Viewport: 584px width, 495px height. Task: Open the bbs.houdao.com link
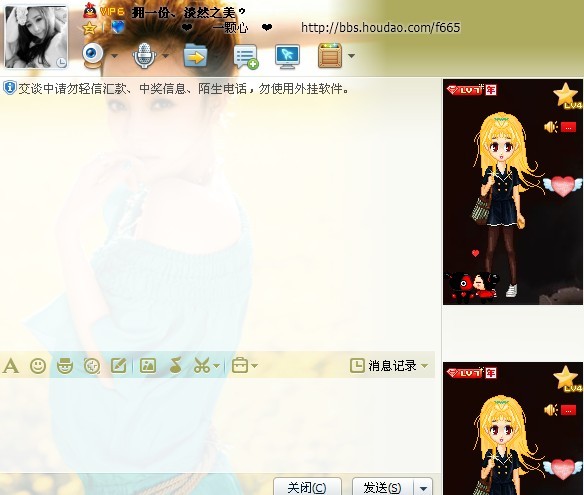[x=381, y=28]
